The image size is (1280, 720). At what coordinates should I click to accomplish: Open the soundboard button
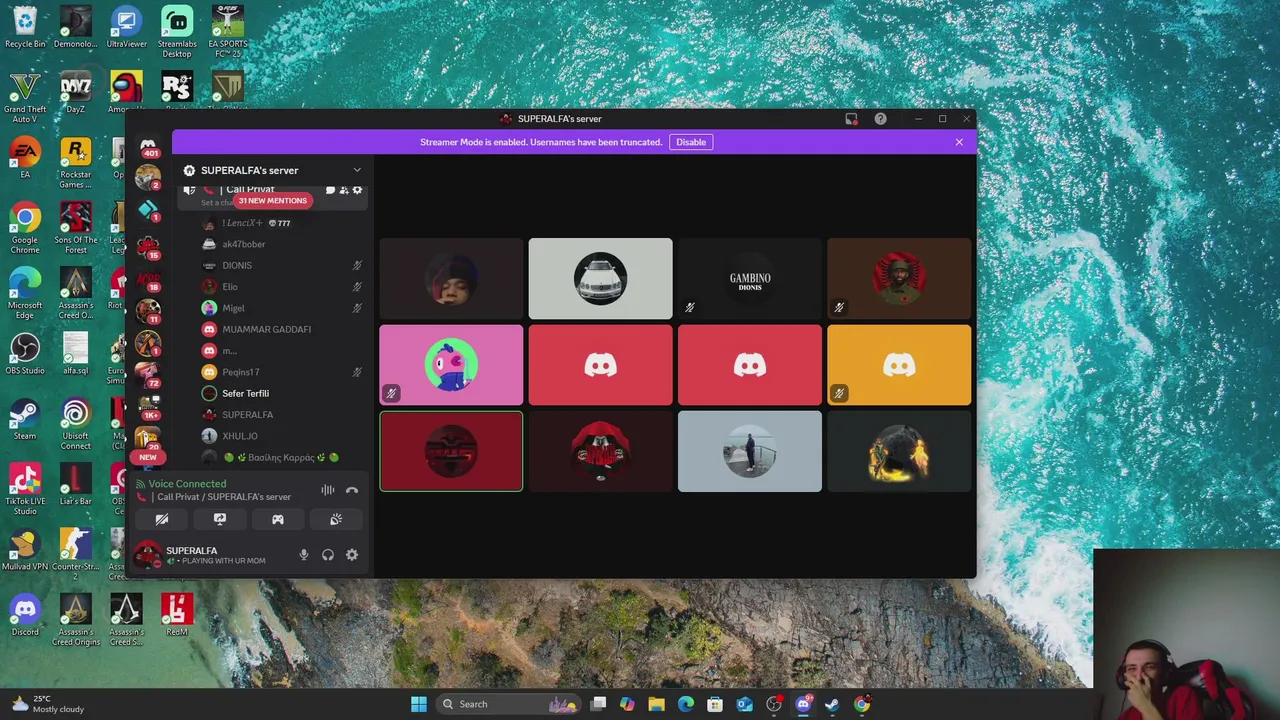click(336, 519)
